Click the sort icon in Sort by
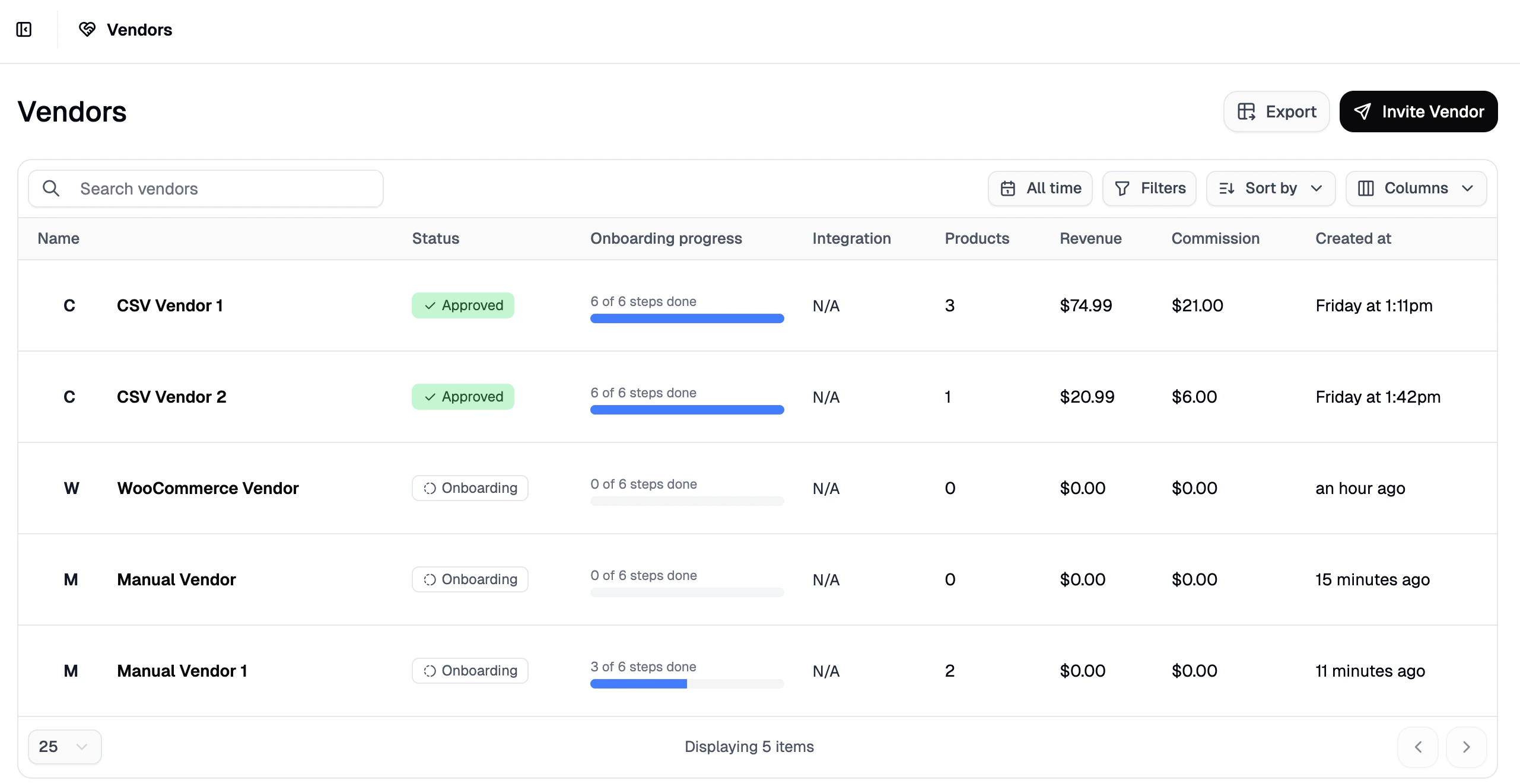Viewport: 1520px width, 784px height. [x=1226, y=188]
